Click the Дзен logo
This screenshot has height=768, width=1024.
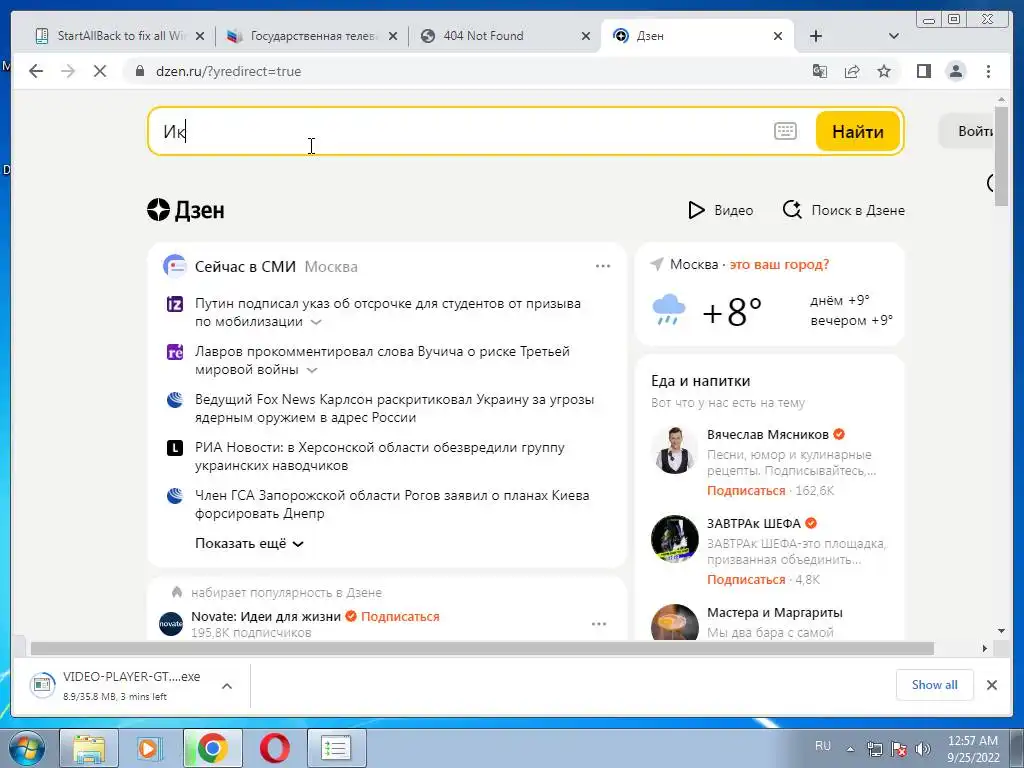pyautogui.click(x=186, y=210)
